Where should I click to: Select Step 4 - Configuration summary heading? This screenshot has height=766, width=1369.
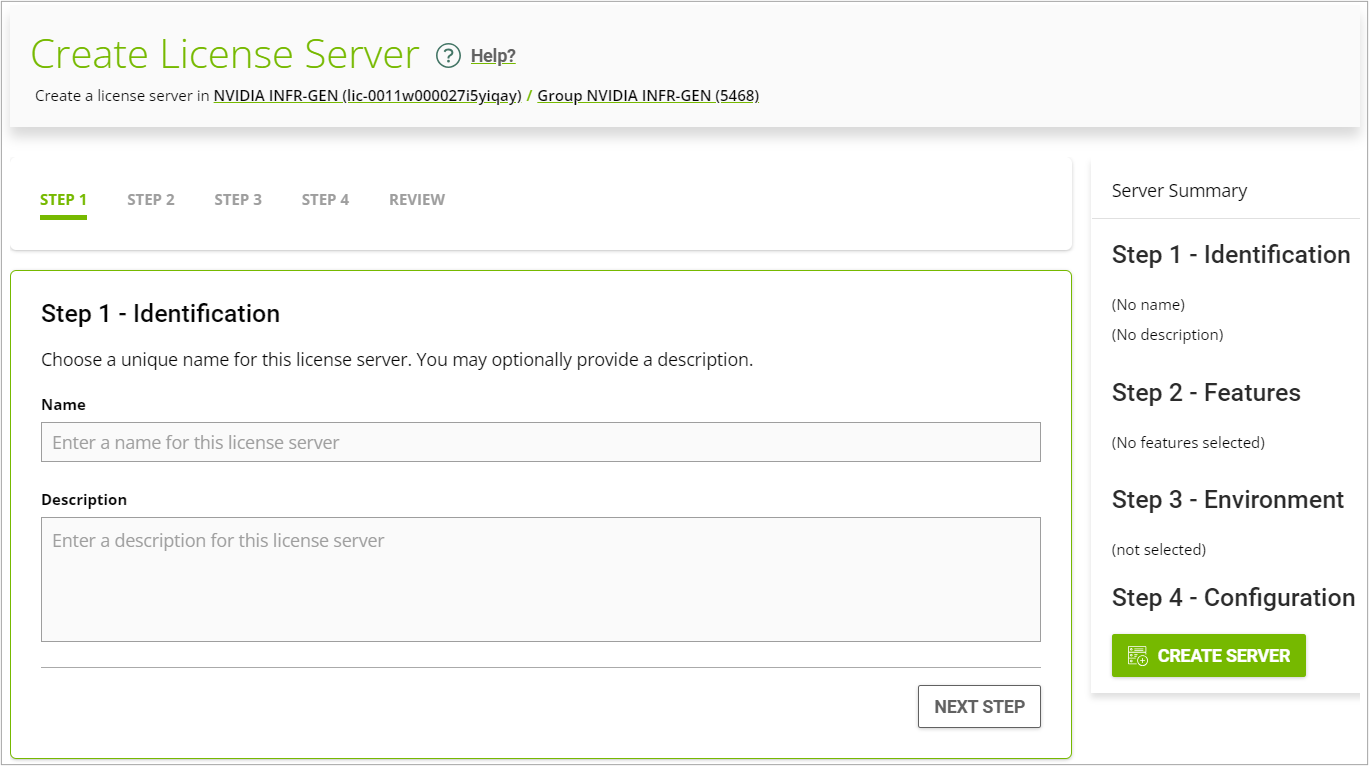pos(1233,598)
